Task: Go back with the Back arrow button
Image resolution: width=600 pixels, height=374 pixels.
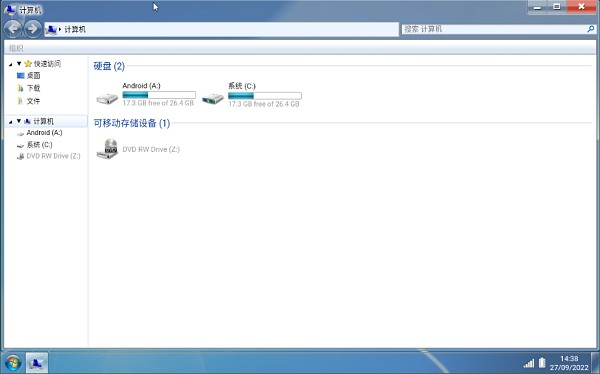Action: coord(13,29)
